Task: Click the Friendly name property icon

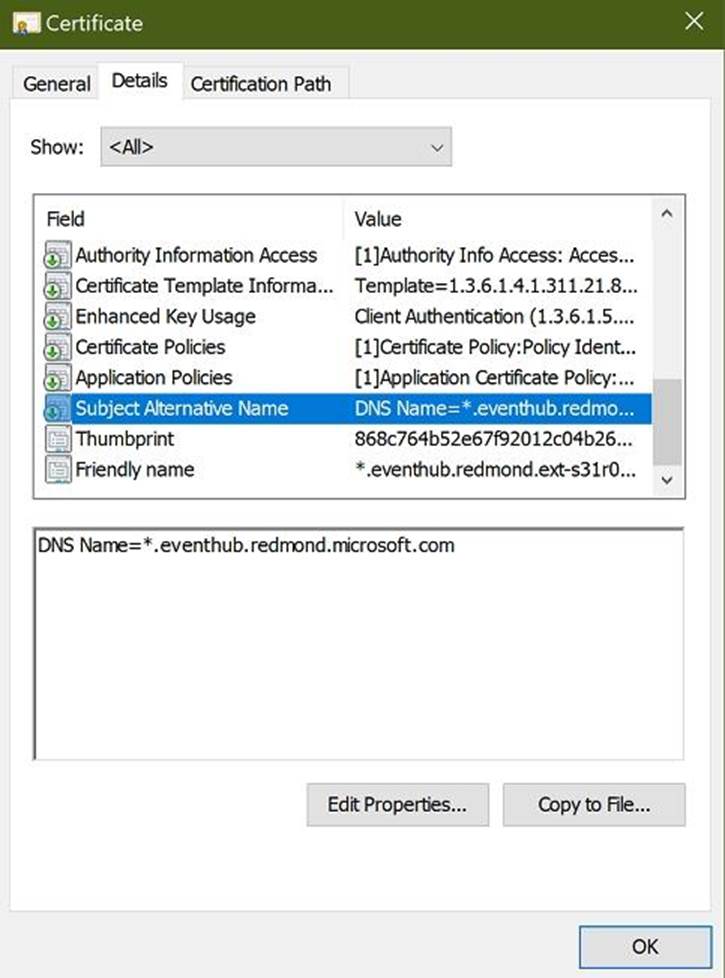Action: [x=58, y=470]
